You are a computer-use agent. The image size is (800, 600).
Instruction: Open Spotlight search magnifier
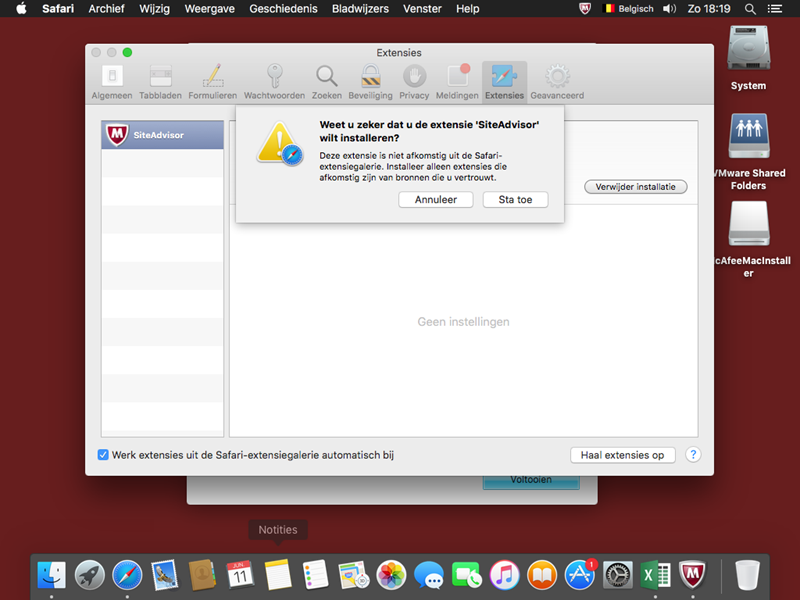pos(750,9)
